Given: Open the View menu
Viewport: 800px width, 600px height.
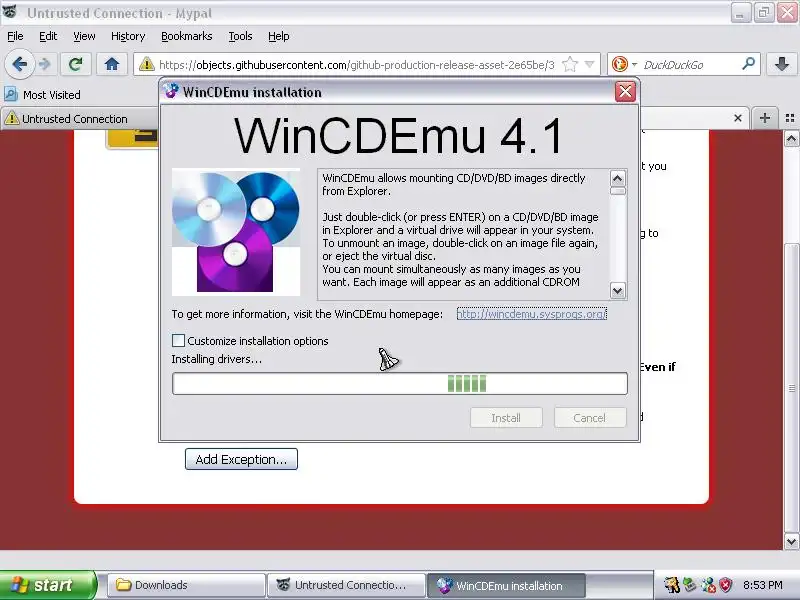Looking at the screenshot, I should coord(84,36).
